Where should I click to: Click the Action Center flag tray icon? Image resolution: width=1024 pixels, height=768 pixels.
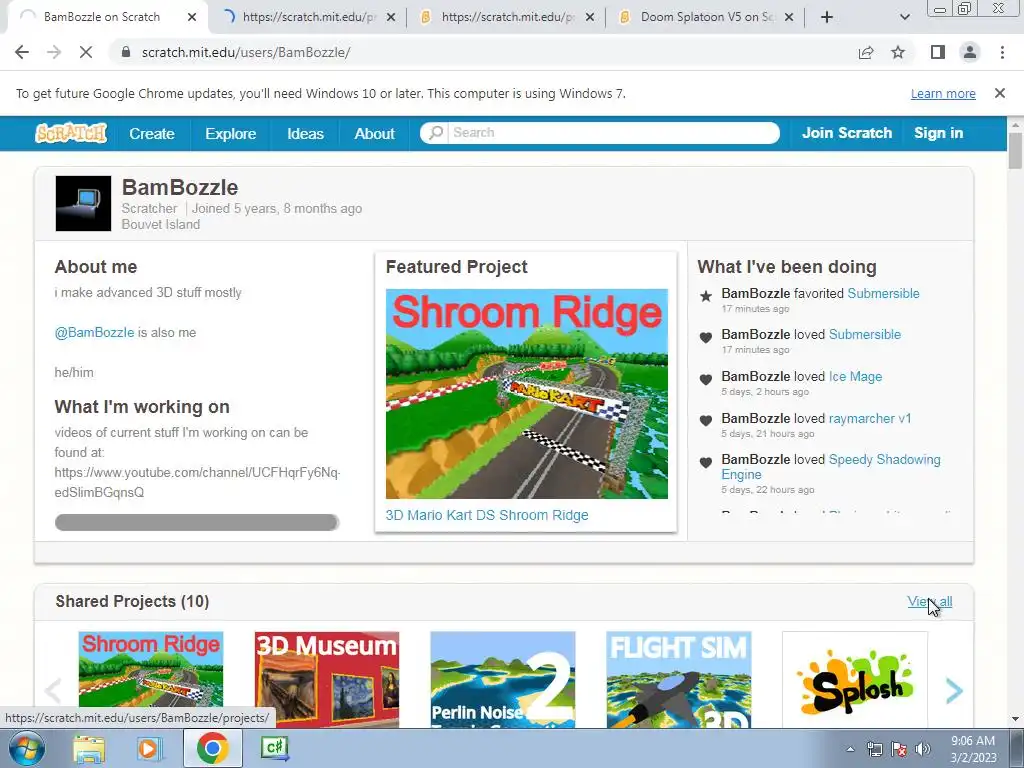pyautogui.click(x=899, y=749)
